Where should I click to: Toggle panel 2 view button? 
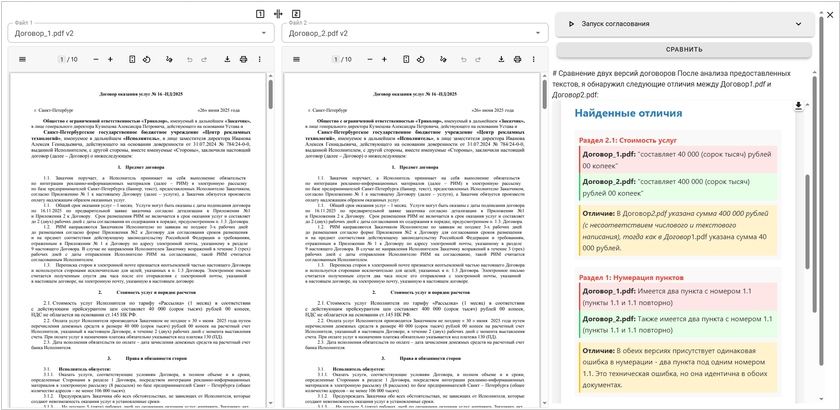(x=297, y=13)
